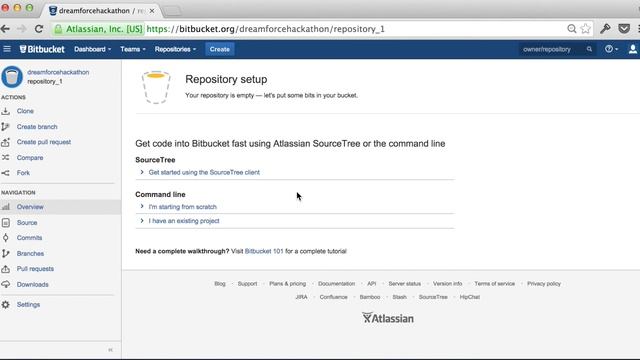Go to Overview in navigation
This screenshot has width=640, height=360.
(x=30, y=207)
